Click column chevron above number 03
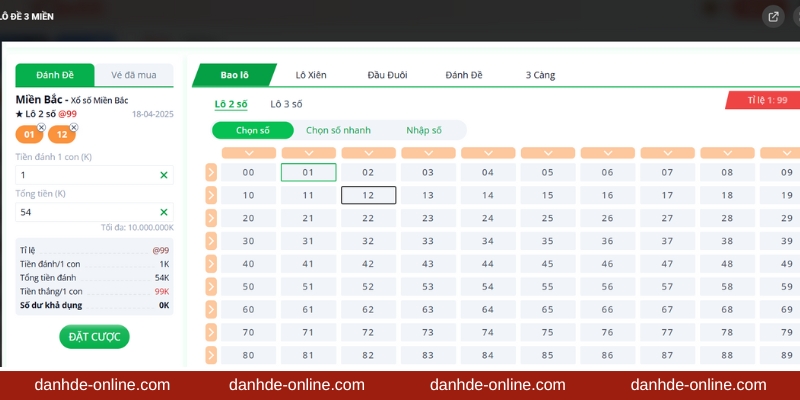Screen dimensions: 800x400 (428, 153)
